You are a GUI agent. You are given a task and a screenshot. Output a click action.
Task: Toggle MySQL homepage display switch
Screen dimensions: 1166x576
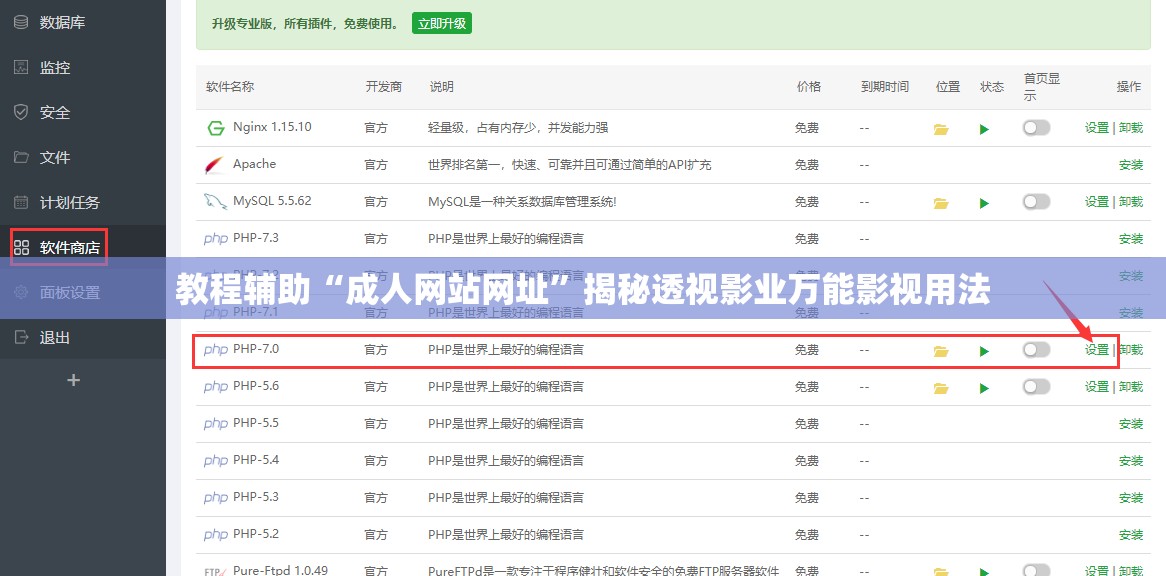click(x=1037, y=201)
